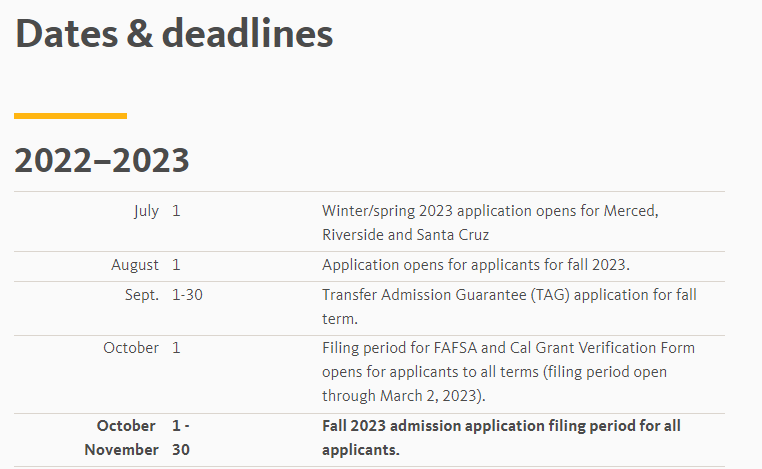Viewport: 762px width, 469px height.
Task: Click the Dates & deadlines heading
Action: click(x=174, y=34)
